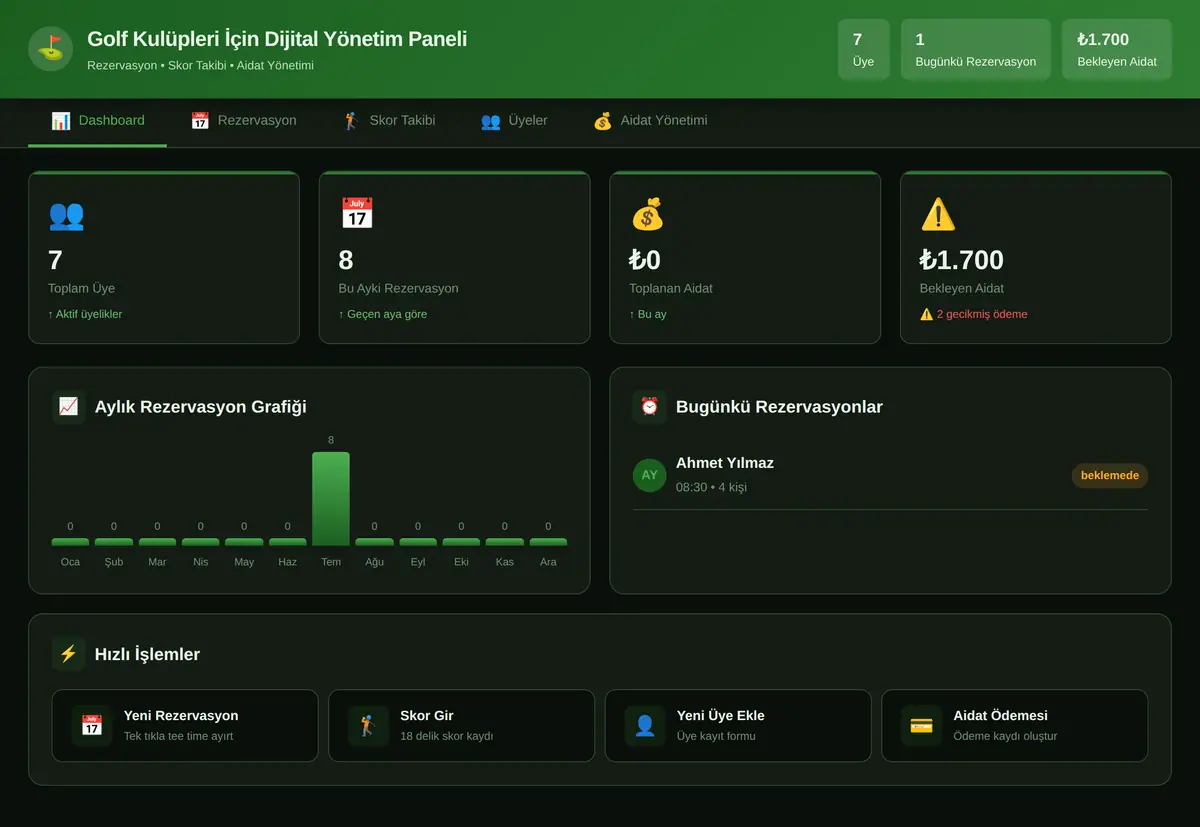The image size is (1200, 827).
Task: Switch to the Rezervasyon tab
Action: tap(243, 121)
